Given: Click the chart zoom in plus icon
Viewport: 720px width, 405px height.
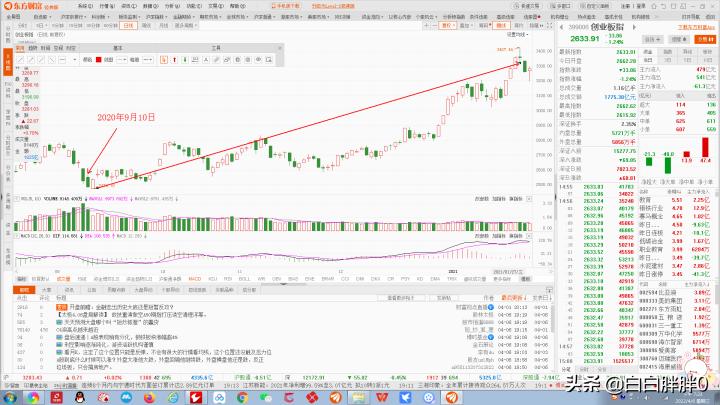Looking at the screenshot, I should click(x=427, y=26).
